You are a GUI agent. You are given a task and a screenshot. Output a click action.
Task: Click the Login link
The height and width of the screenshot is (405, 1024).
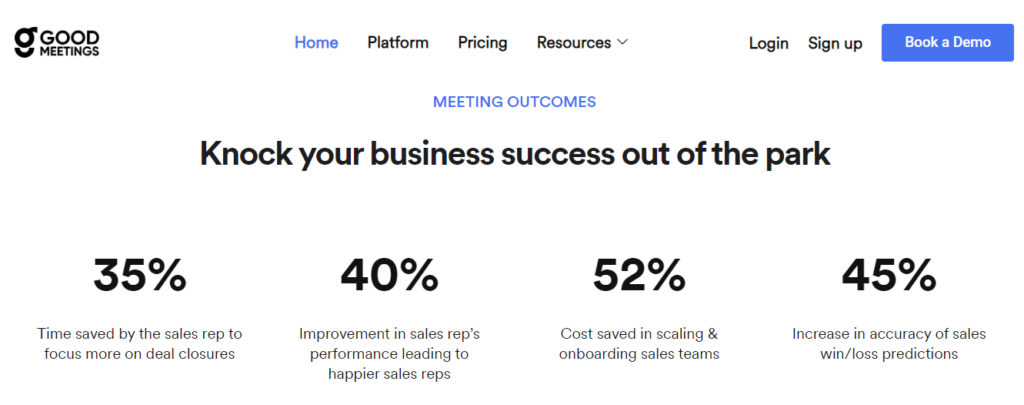pyautogui.click(x=769, y=44)
